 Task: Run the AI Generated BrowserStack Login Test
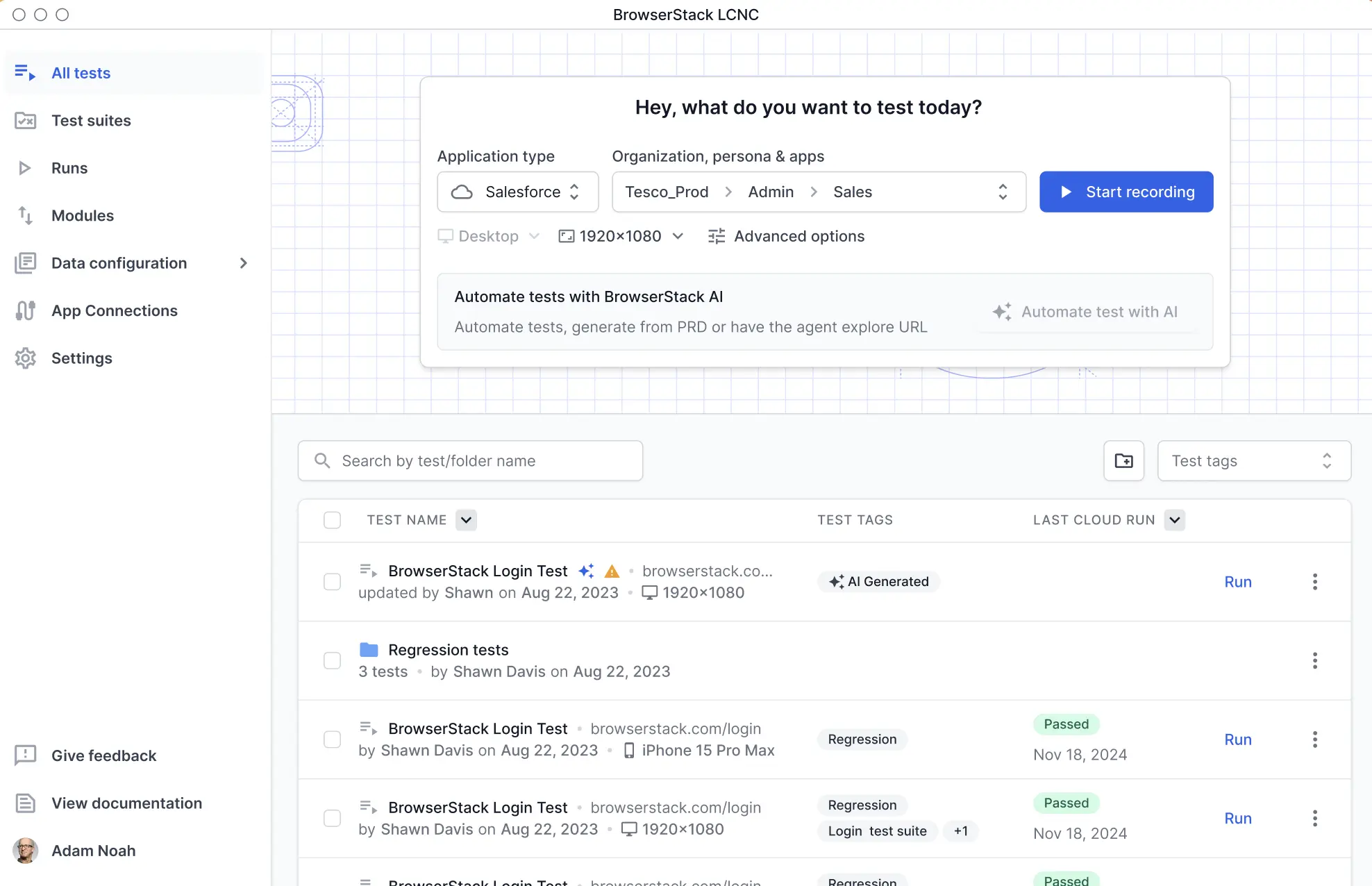coord(1238,582)
